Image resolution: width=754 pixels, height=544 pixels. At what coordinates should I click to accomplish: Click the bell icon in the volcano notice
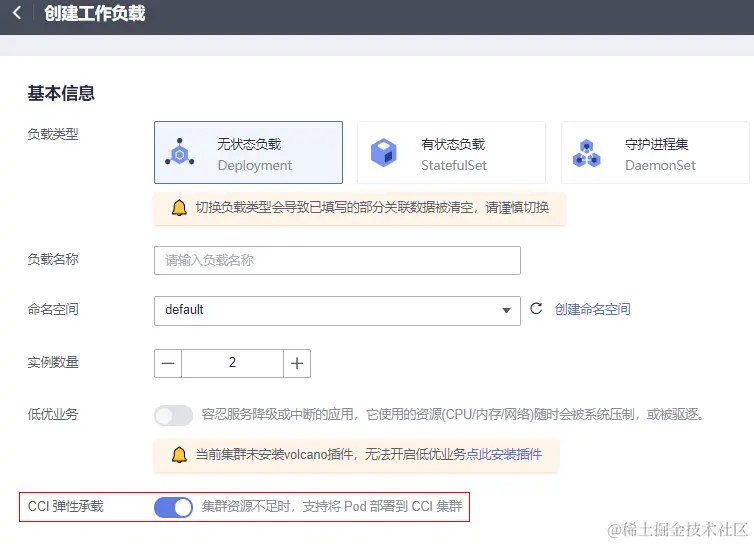[179, 455]
